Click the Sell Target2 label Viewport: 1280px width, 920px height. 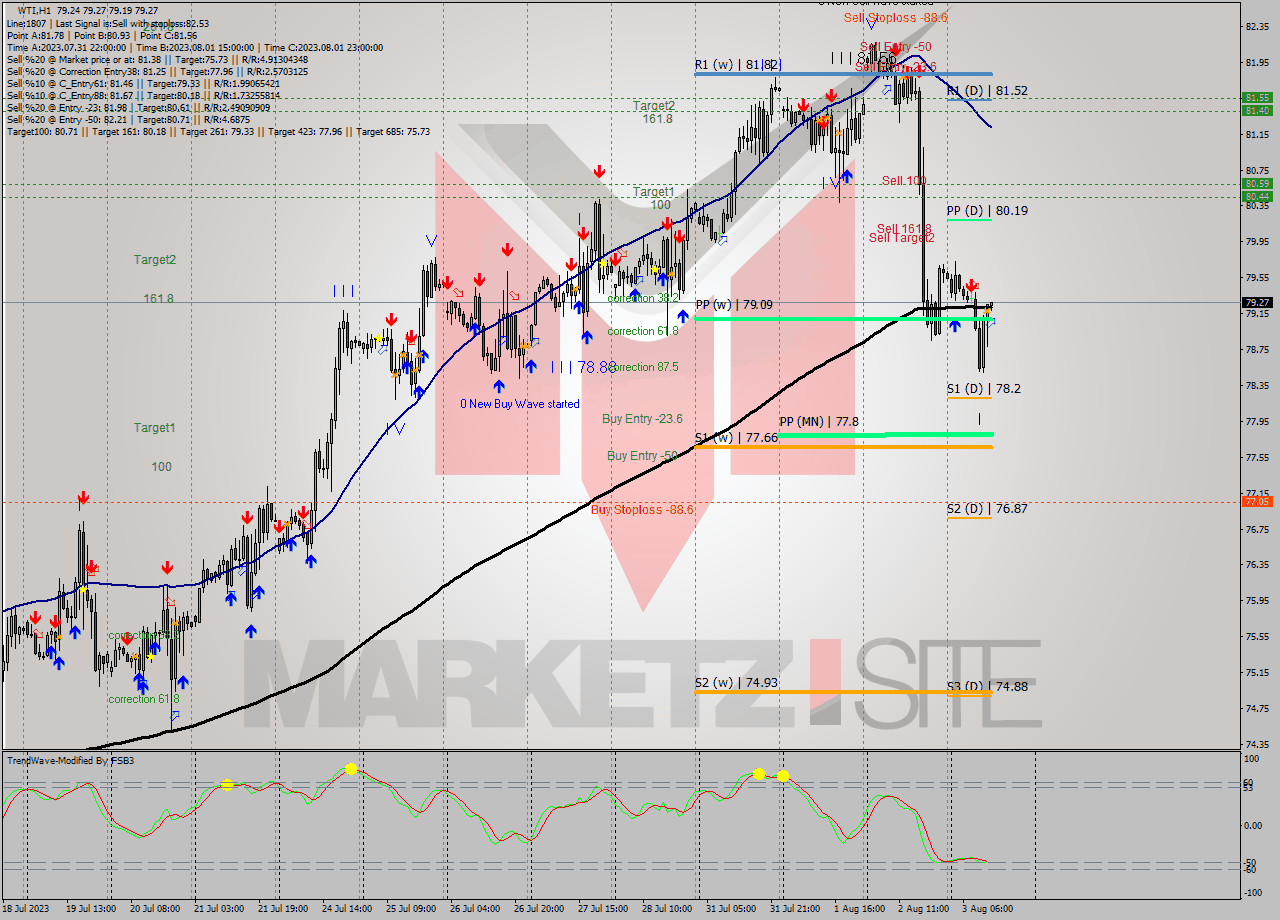click(x=901, y=238)
